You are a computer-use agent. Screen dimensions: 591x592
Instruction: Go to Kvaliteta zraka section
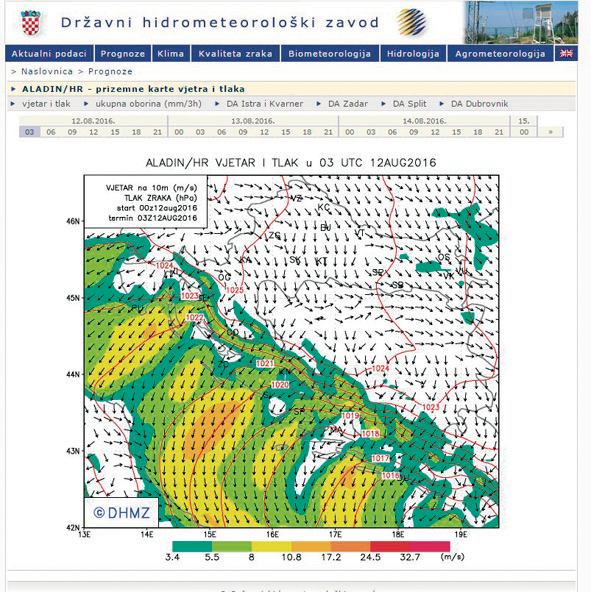[235, 54]
